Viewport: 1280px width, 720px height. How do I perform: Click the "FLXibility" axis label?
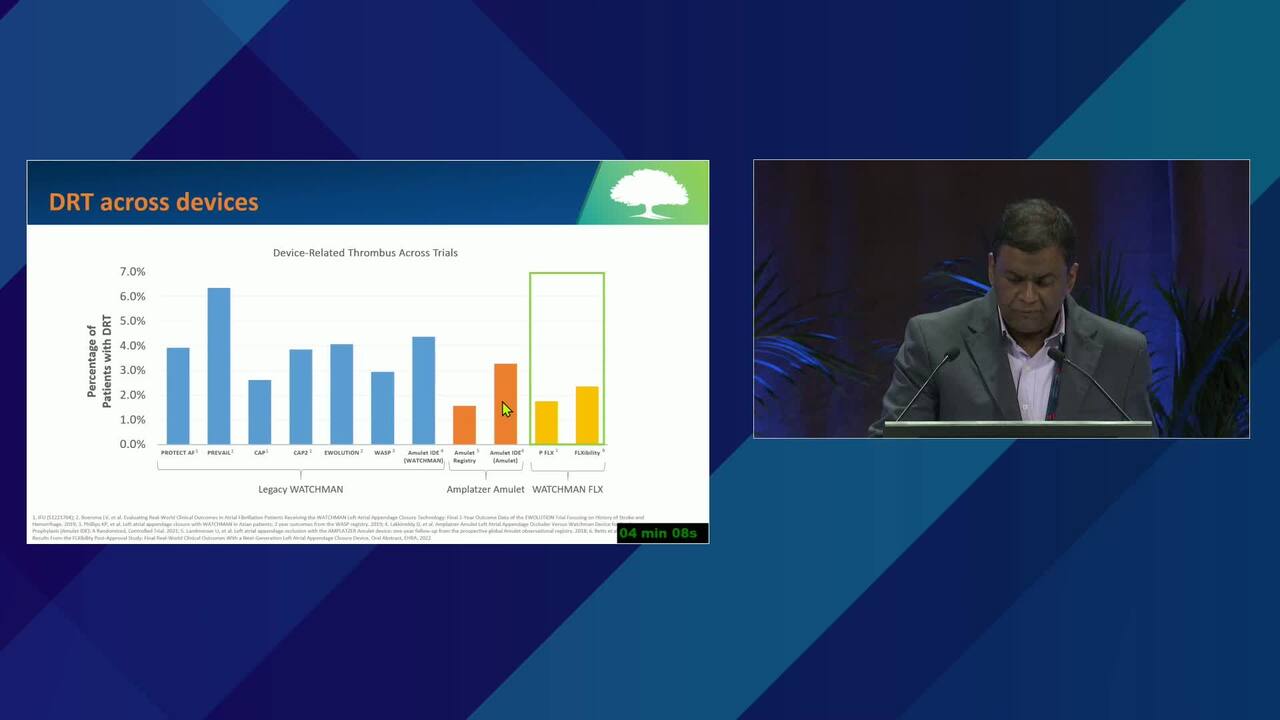click(589, 453)
